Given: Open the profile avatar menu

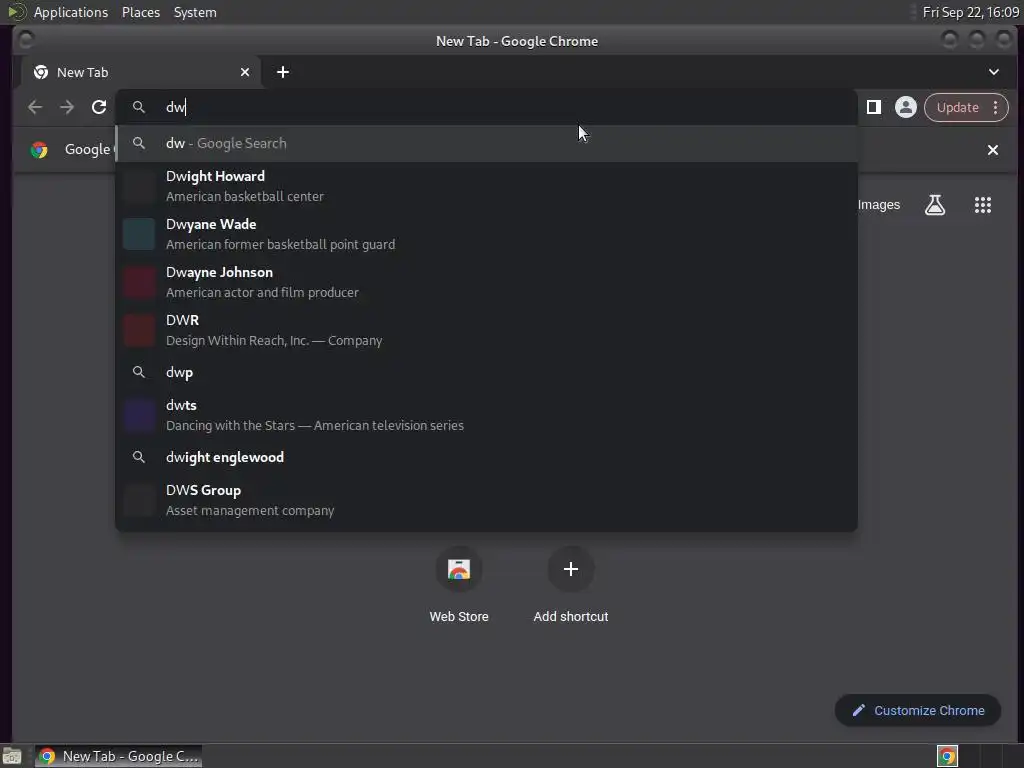Looking at the screenshot, I should [x=905, y=107].
